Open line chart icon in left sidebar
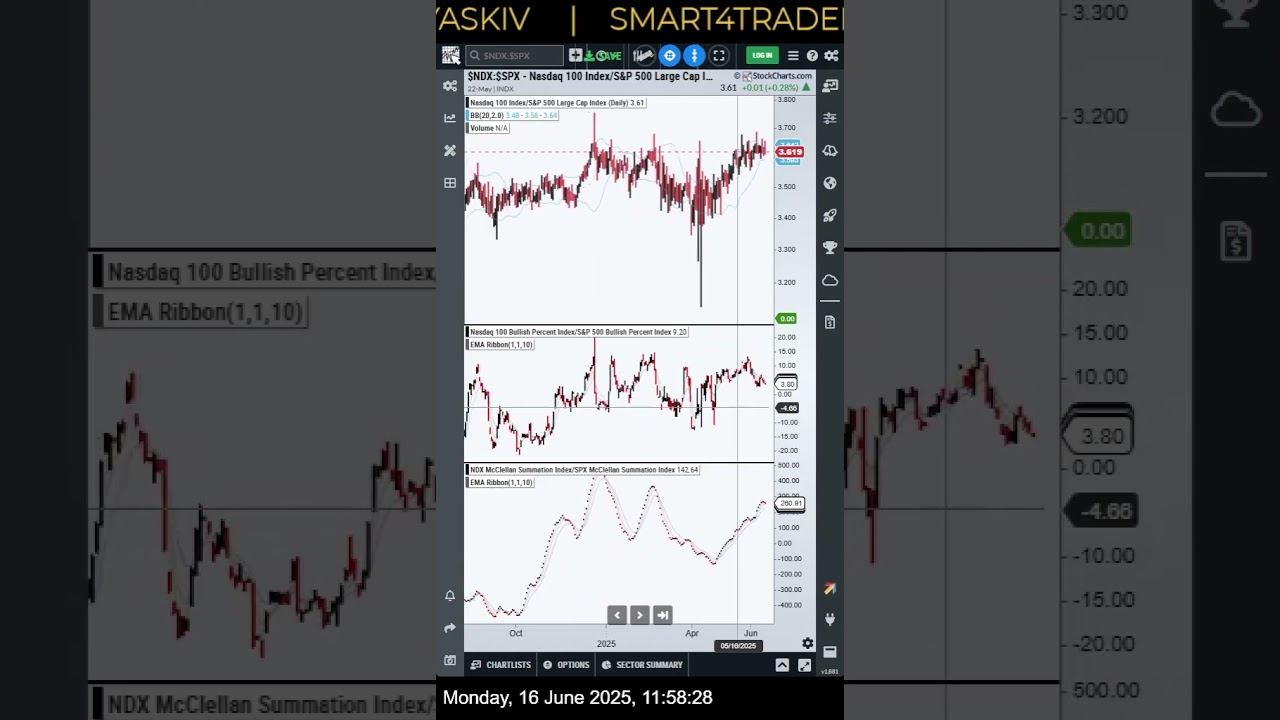 pyautogui.click(x=450, y=118)
